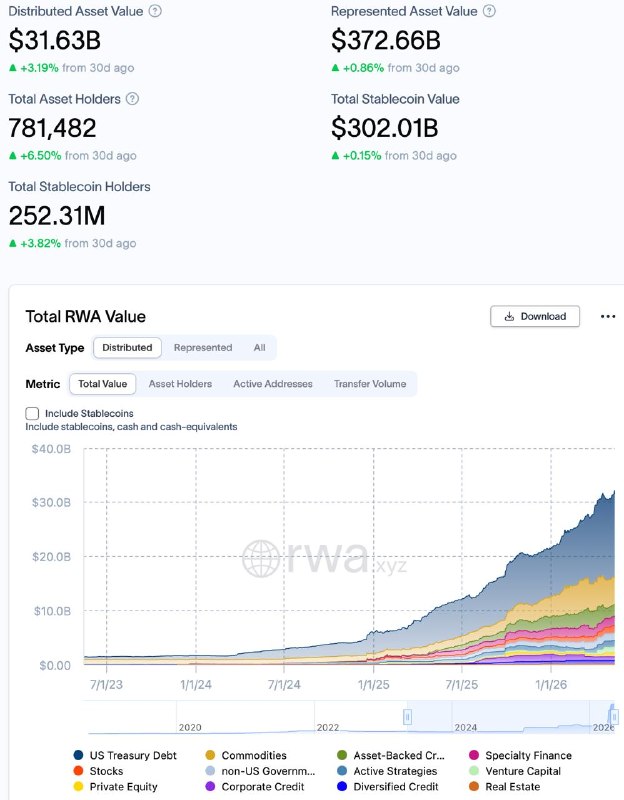Click the left handle of the time range slider
624x800 pixels.
(x=407, y=717)
